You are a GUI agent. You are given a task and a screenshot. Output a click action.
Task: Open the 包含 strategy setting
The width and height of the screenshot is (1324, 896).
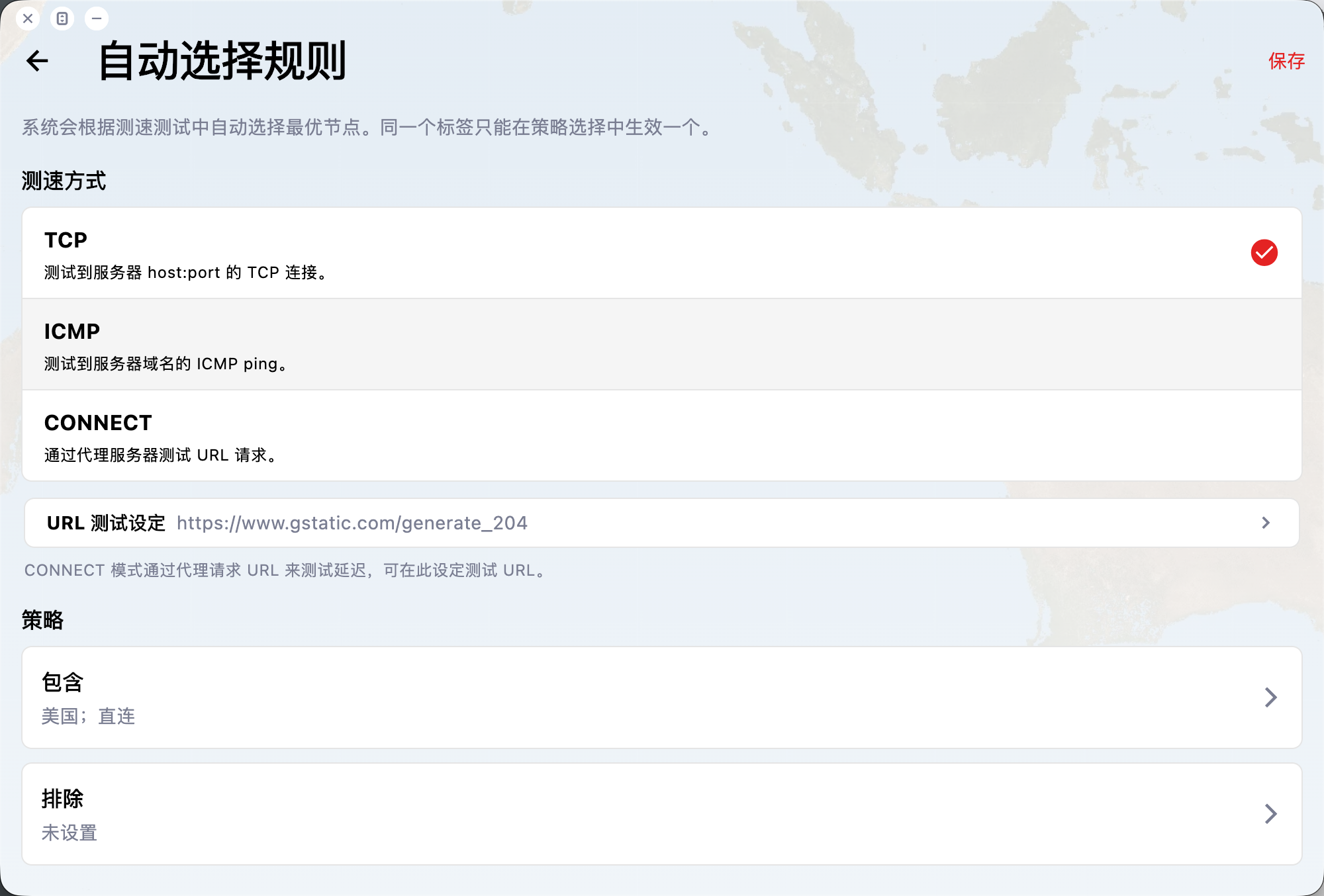click(63, 682)
